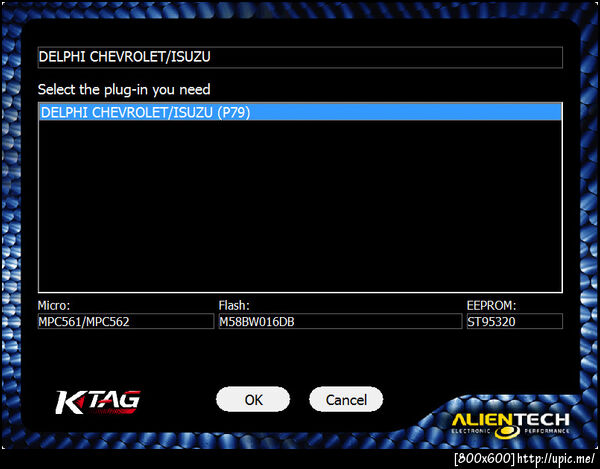Viewport: 600px width, 469px height.
Task: Click the 'Flash:' label
Action: pos(234,305)
